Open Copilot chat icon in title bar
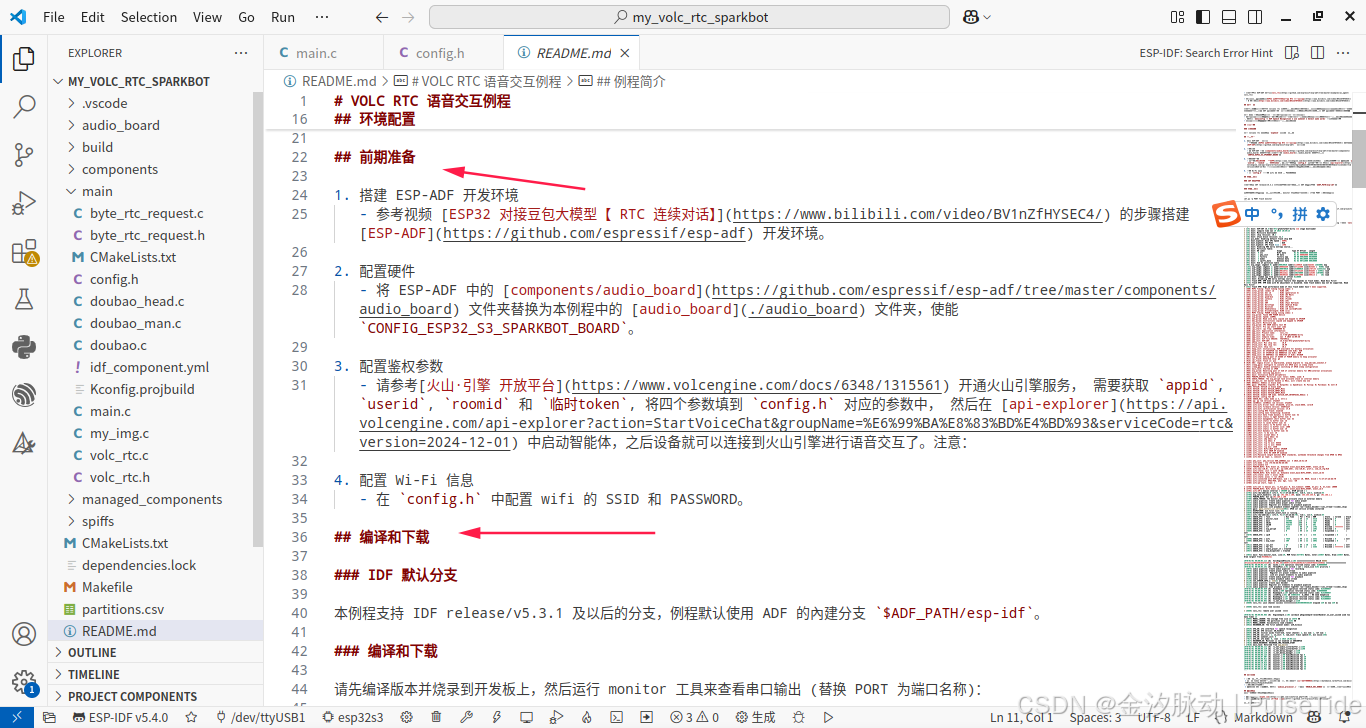Image resolution: width=1366 pixels, height=728 pixels. click(x=971, y=17)
